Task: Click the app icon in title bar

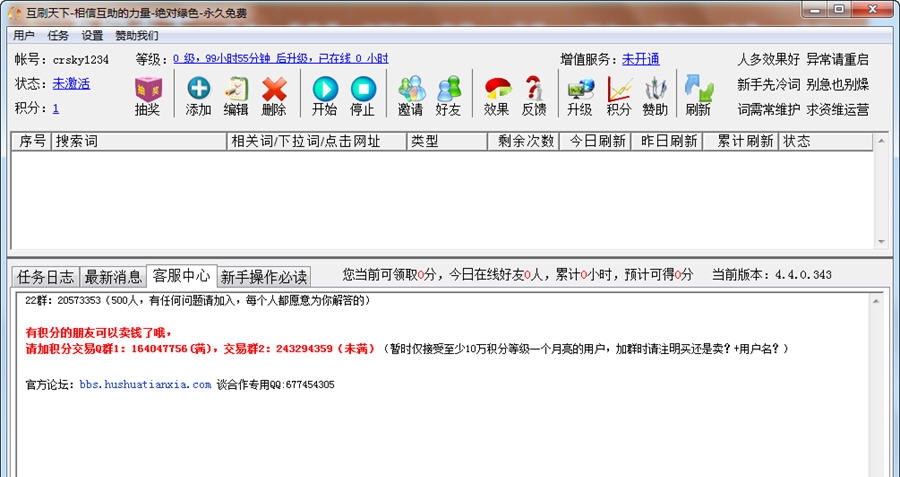Action: pos(15,13)
